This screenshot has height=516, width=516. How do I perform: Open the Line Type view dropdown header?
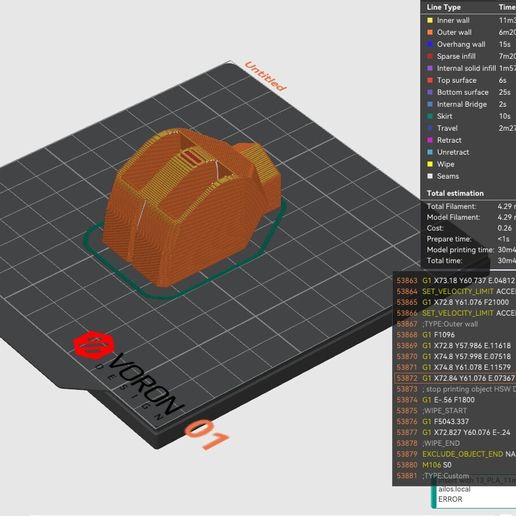click(444, 7)
